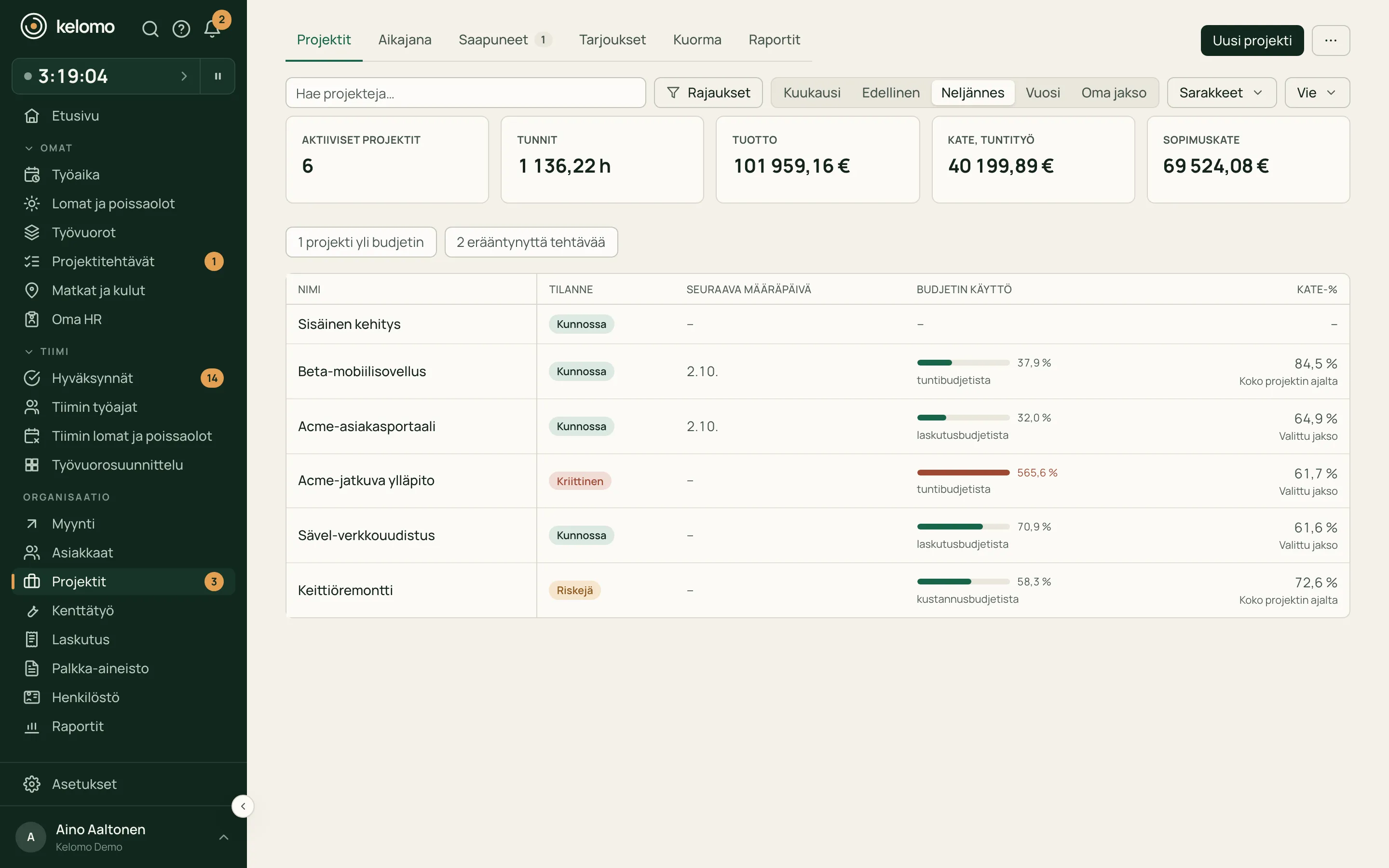The height and width of the screenshot is (868, 1389).
Task: Open Oma HR page
Action: [123, 319]
